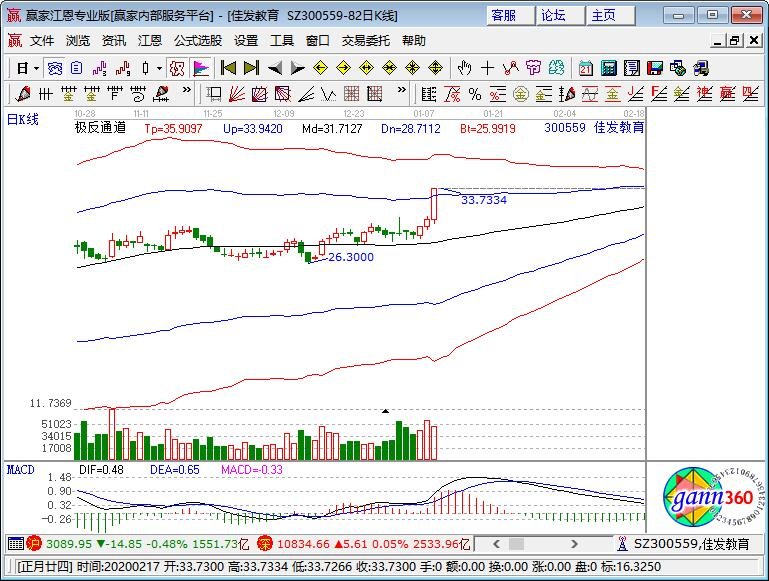Click the status bar table grid icon

16,543
